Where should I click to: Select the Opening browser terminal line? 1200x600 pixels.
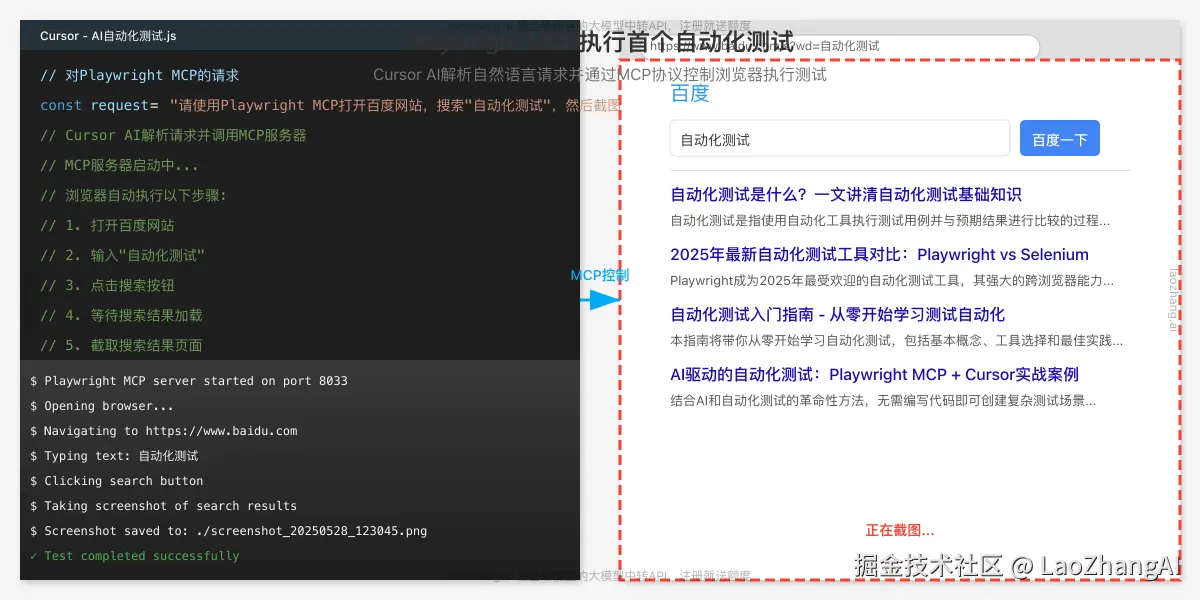(100, 406)
